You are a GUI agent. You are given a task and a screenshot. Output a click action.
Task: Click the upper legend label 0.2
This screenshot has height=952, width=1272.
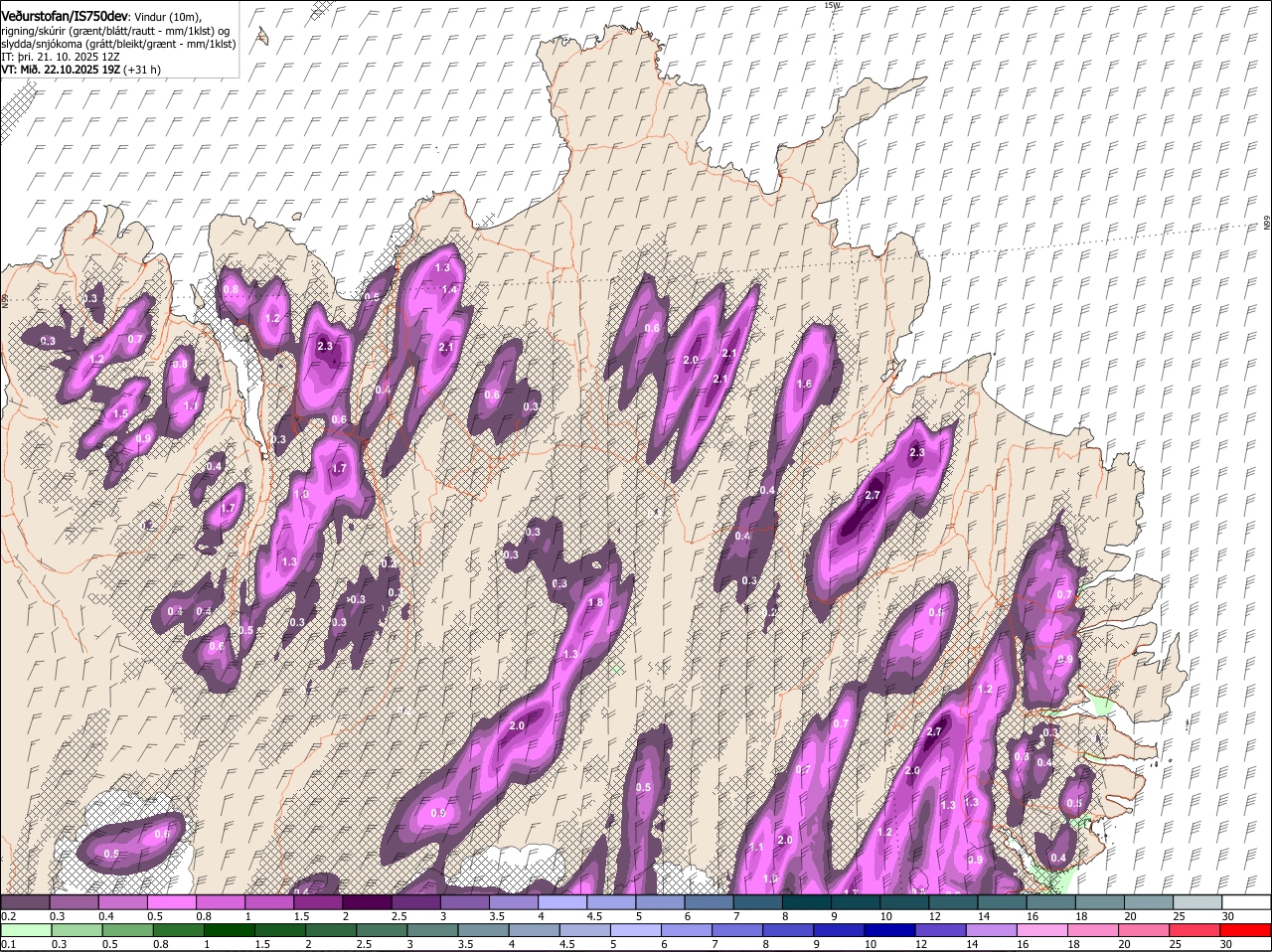[x=8, y=916]
